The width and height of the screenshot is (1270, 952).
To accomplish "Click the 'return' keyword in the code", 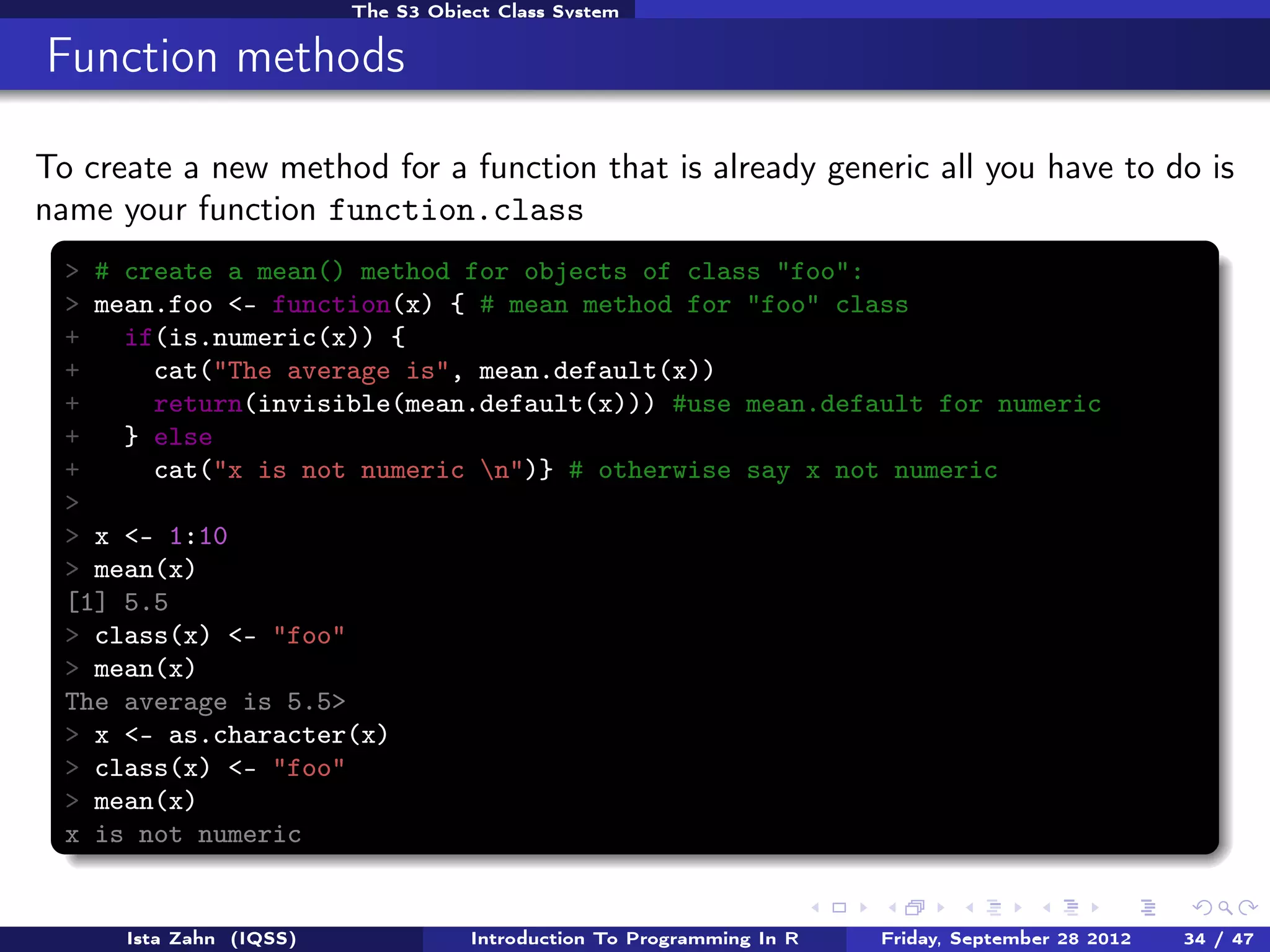I will pos(198,404).
